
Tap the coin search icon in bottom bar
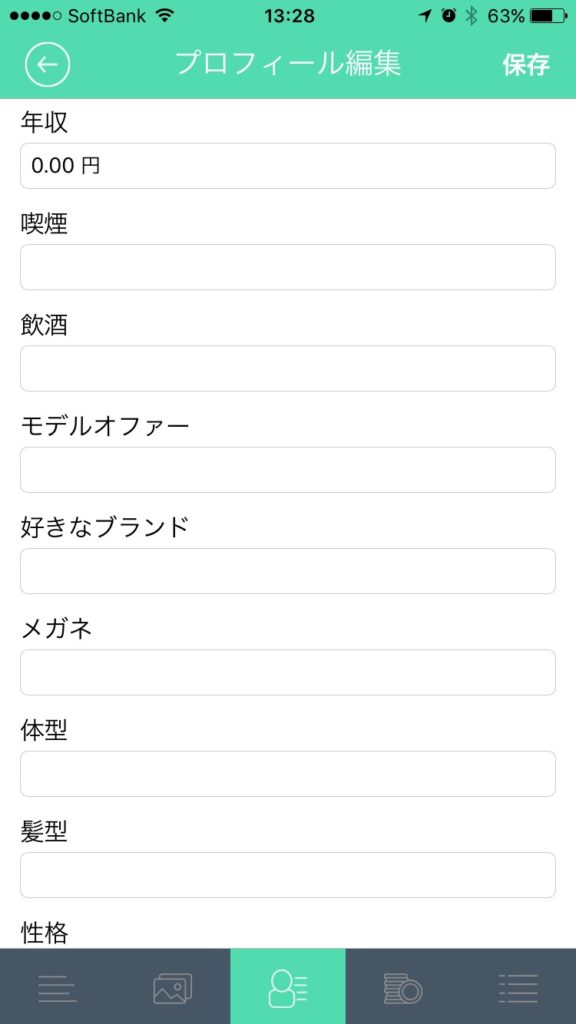click(403, 987)
